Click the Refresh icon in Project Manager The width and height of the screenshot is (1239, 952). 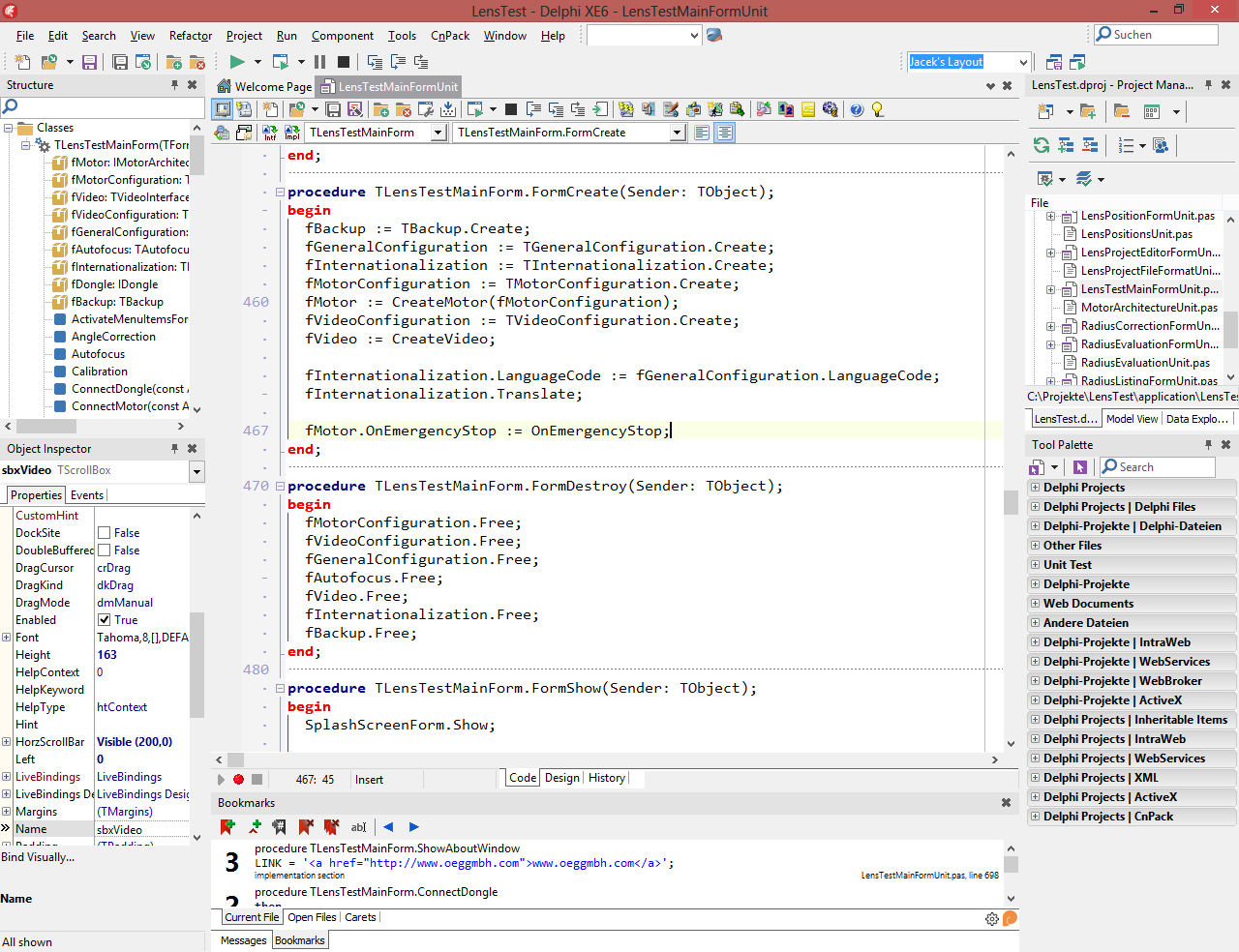[1042, 145]
